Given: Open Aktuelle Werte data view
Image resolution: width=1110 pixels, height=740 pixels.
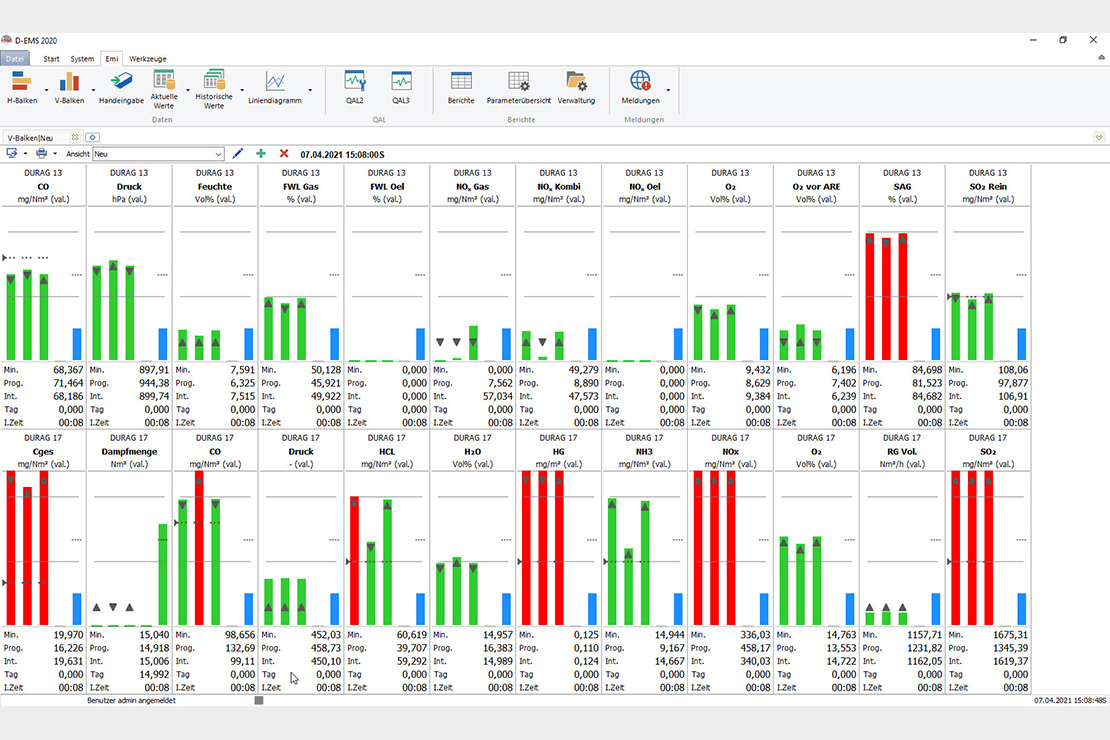Looking at the screenshot, I should click(164, 88).
